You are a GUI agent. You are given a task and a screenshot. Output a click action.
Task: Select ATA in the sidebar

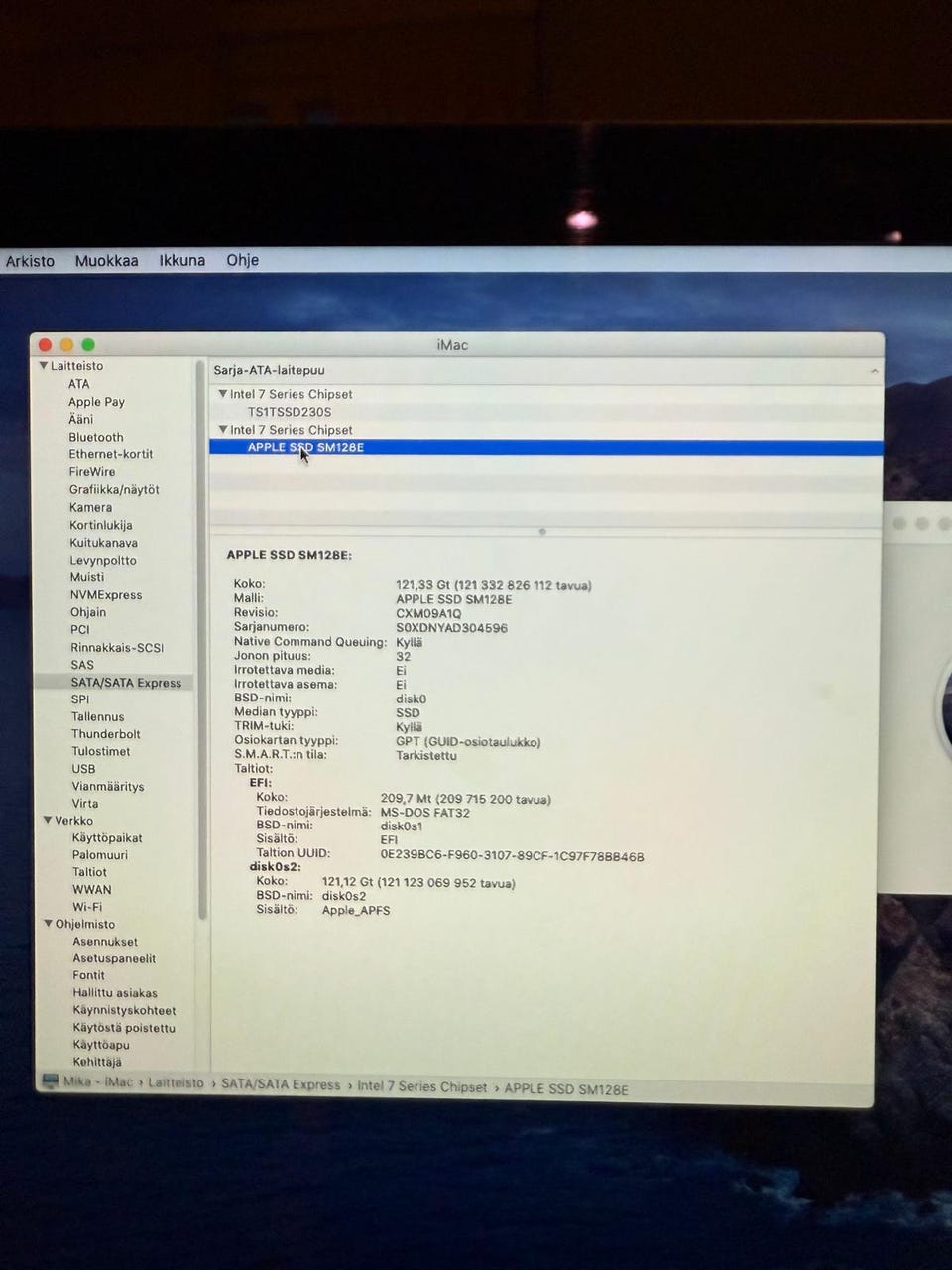78,384
